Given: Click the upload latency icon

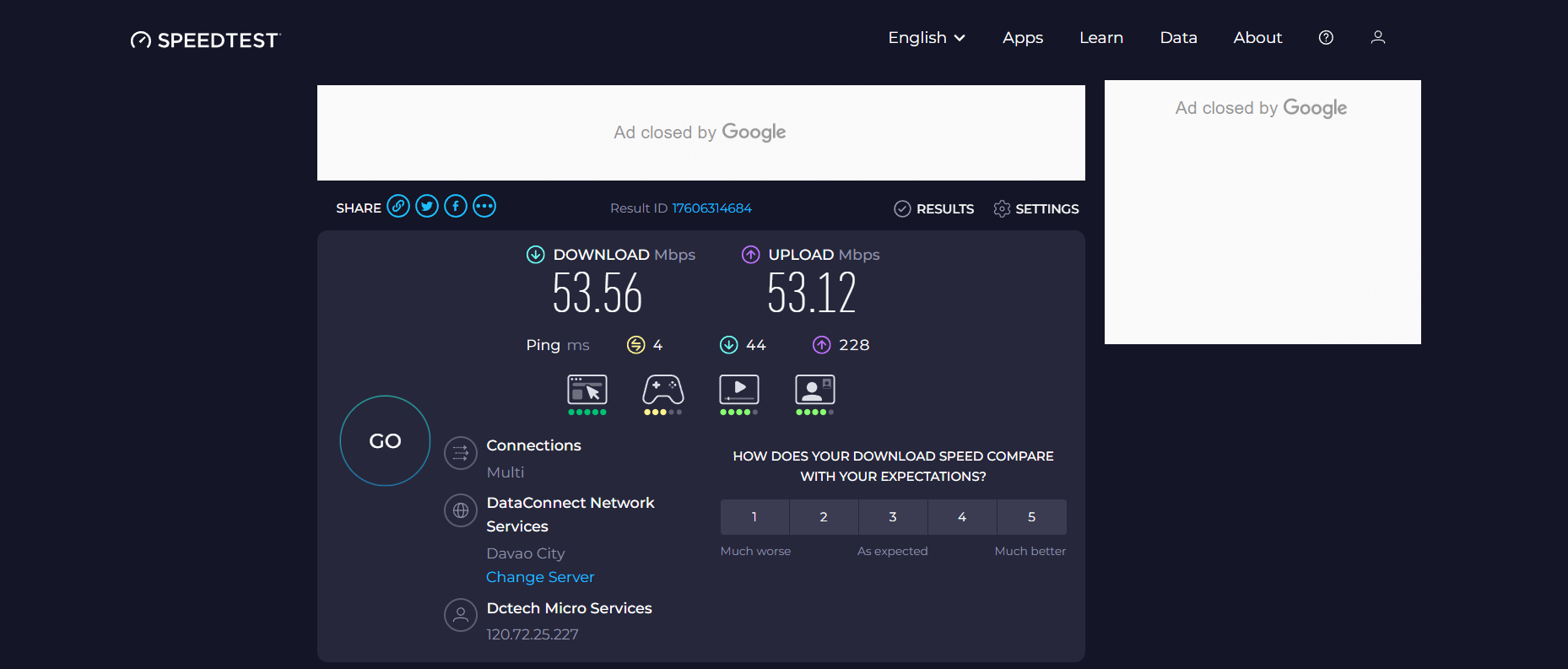Looking at the screenshot, I should tap(822, 345).
